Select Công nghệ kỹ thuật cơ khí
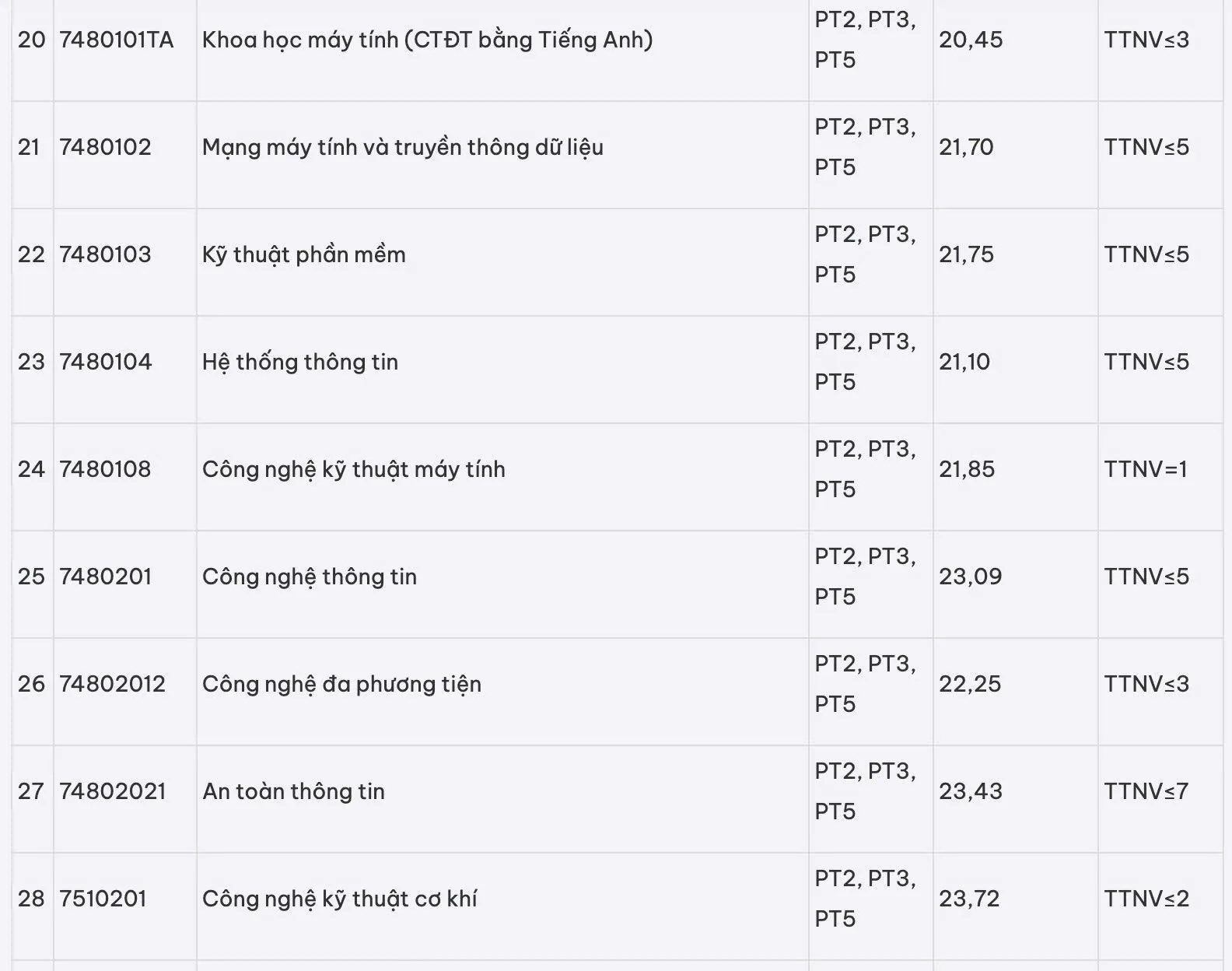Screen dimensions: 1232x971 point(339,899)
